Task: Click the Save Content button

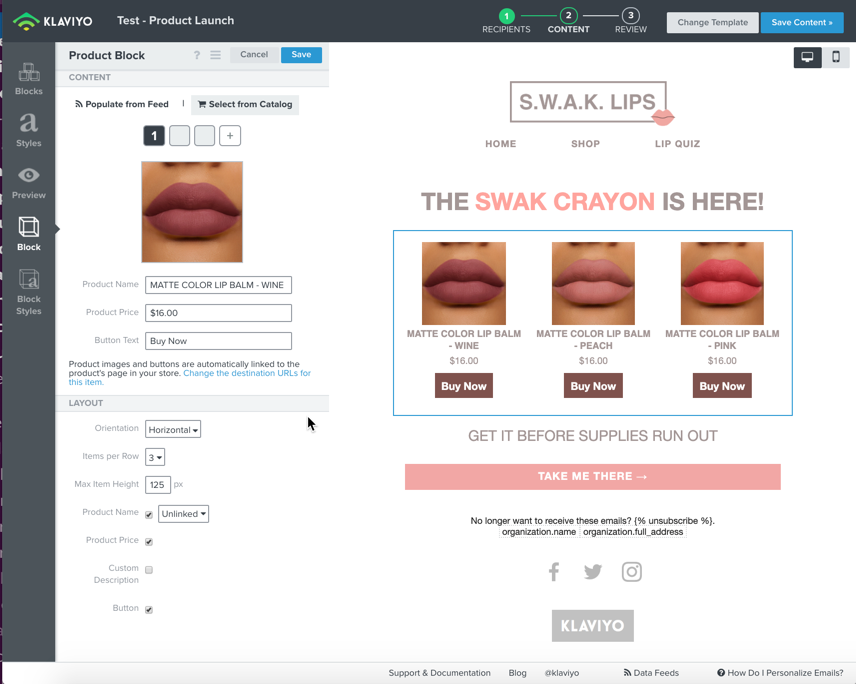Action: 802,22
